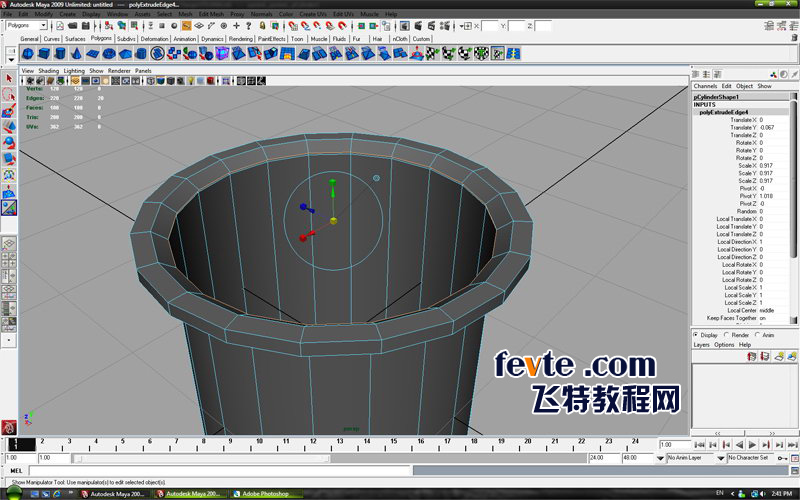Activate the Rotate tool in toolbox

[9, 143]
